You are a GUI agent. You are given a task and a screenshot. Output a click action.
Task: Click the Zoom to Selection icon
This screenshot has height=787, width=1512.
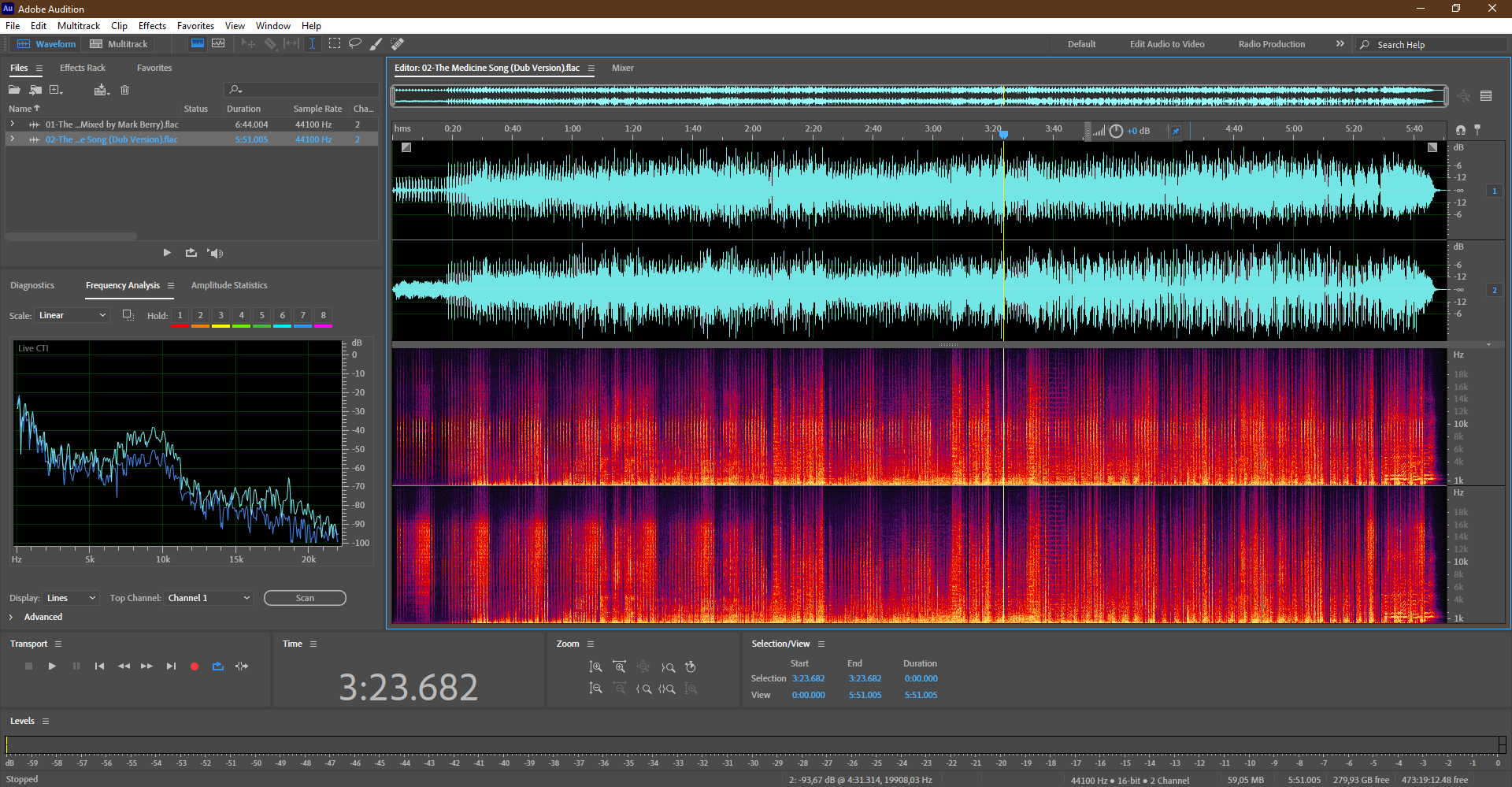tap(667, 689)
